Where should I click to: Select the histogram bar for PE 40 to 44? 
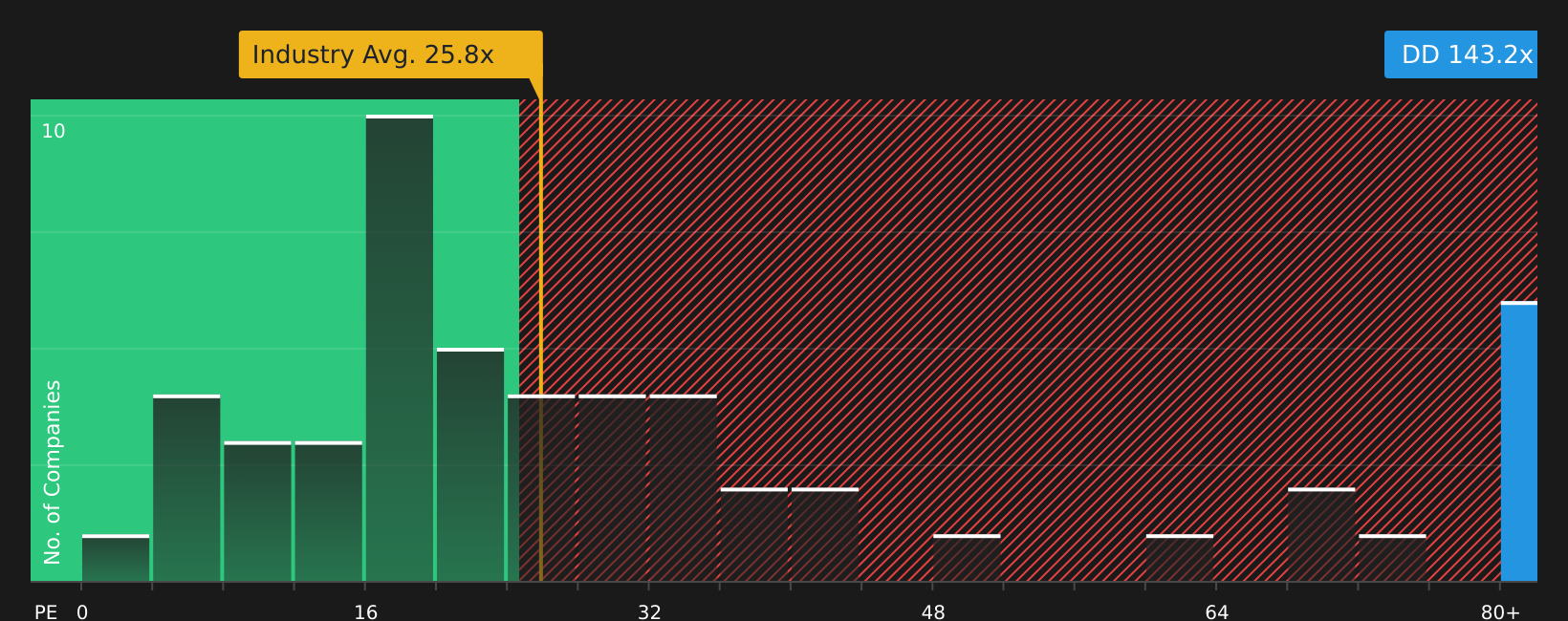tap(825, 535)
